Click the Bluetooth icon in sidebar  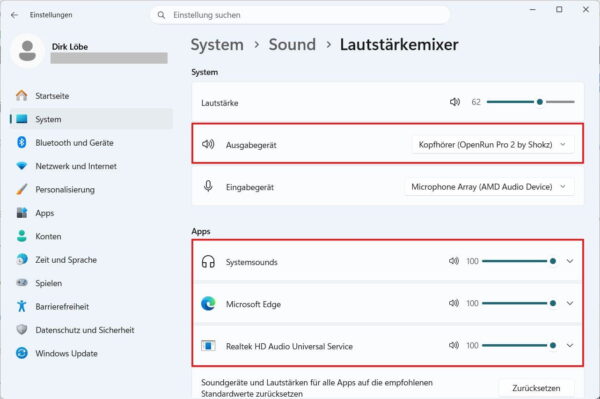click(x=22, y=142)
